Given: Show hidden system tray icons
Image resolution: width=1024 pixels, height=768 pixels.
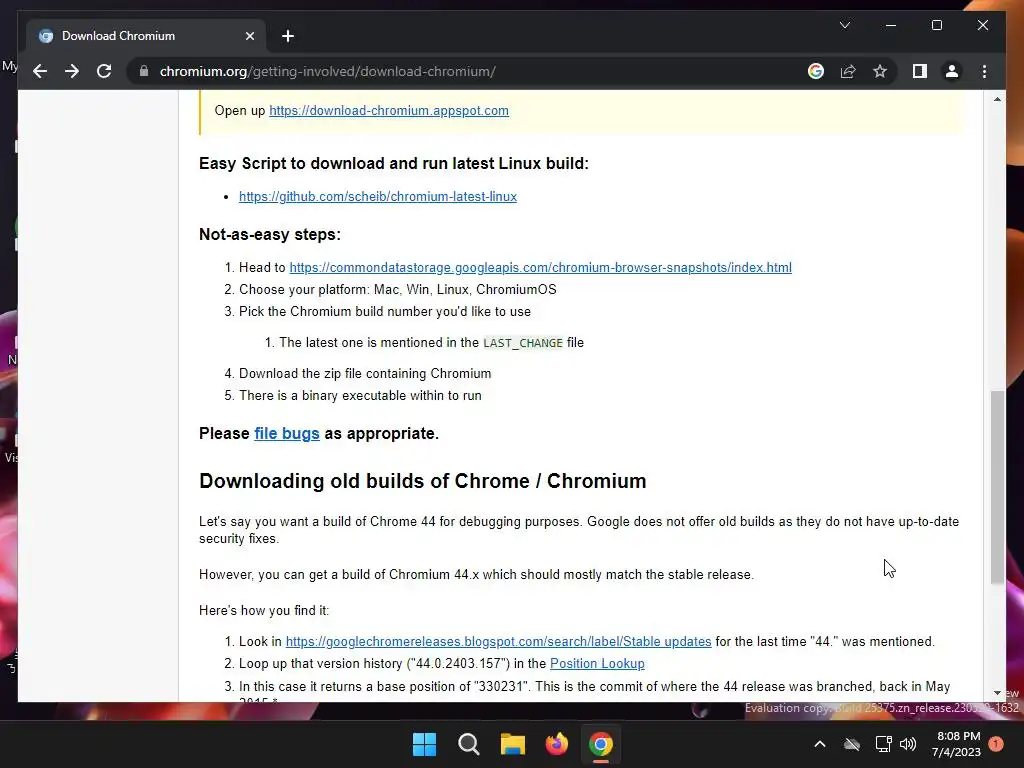Looking at the screenshot, I should pos(820,744).
